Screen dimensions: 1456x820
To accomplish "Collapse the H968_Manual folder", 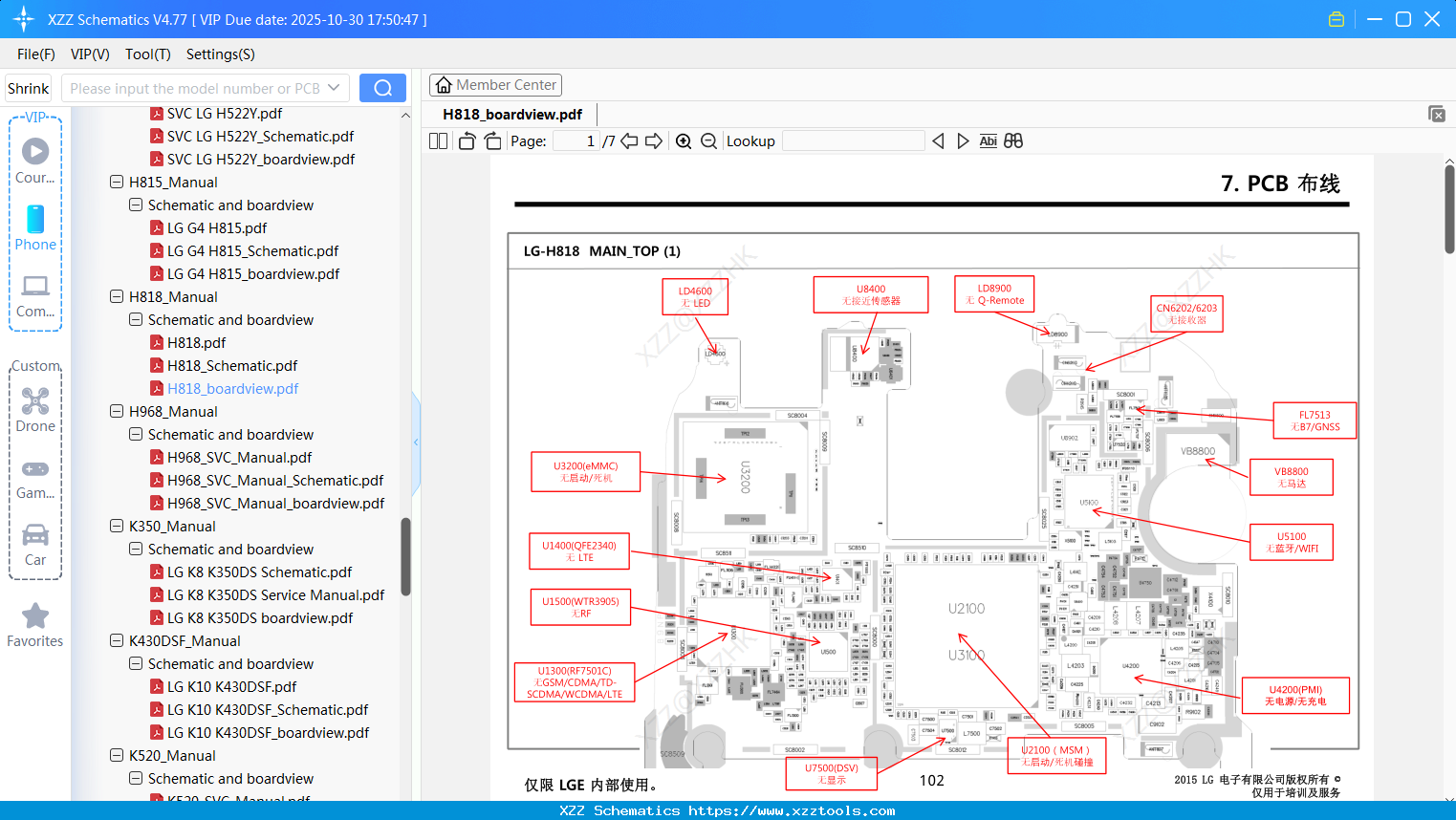I will pos(117,412).
